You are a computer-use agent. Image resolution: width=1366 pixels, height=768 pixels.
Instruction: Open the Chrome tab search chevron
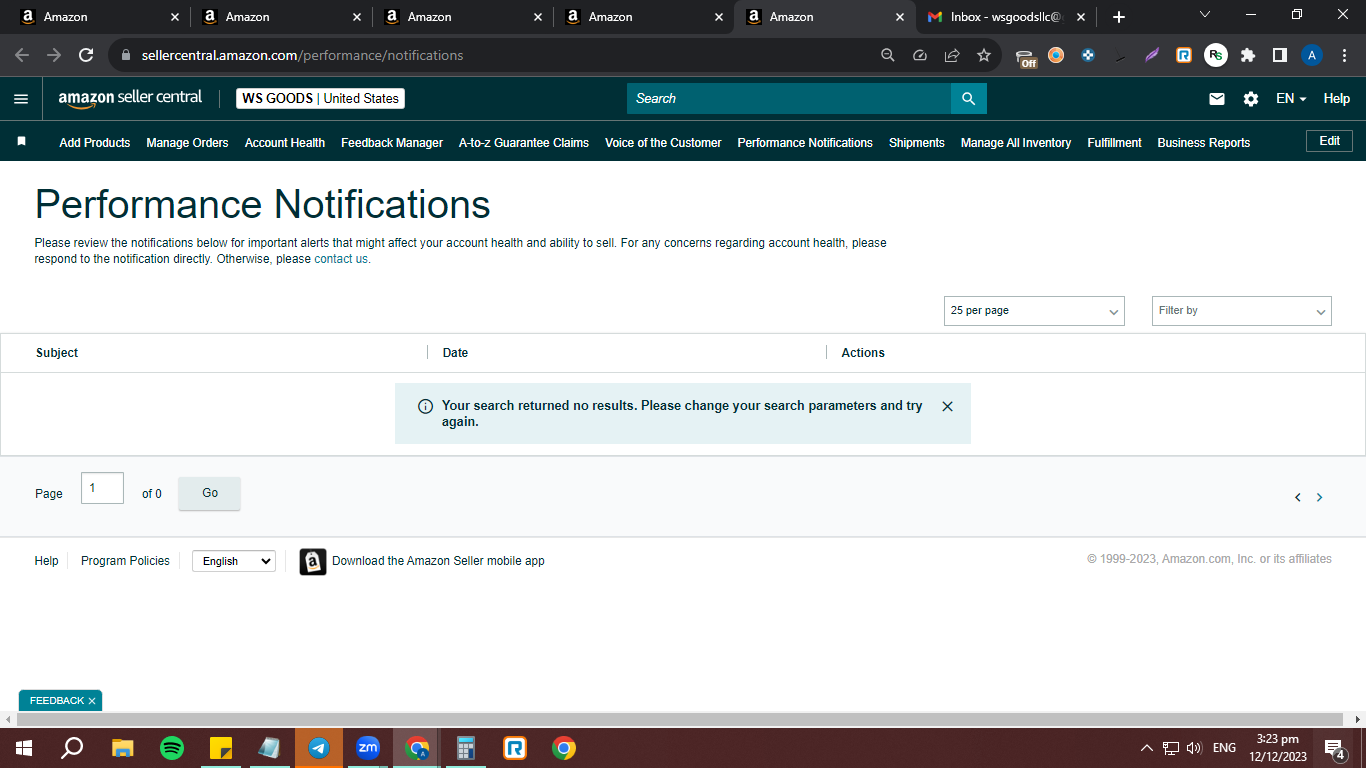[1204, 15]
